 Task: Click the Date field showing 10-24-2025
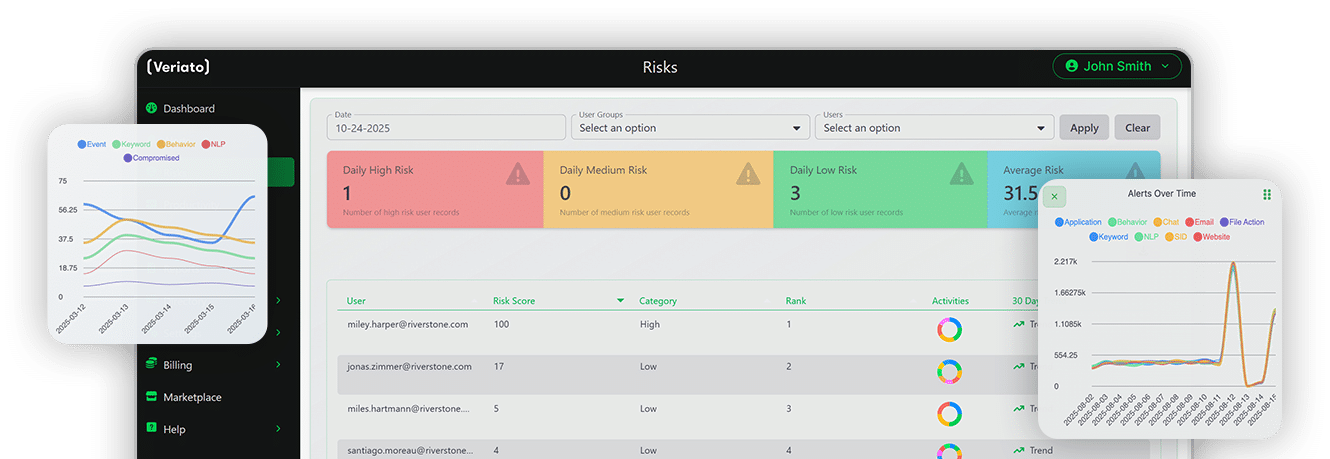446,127
